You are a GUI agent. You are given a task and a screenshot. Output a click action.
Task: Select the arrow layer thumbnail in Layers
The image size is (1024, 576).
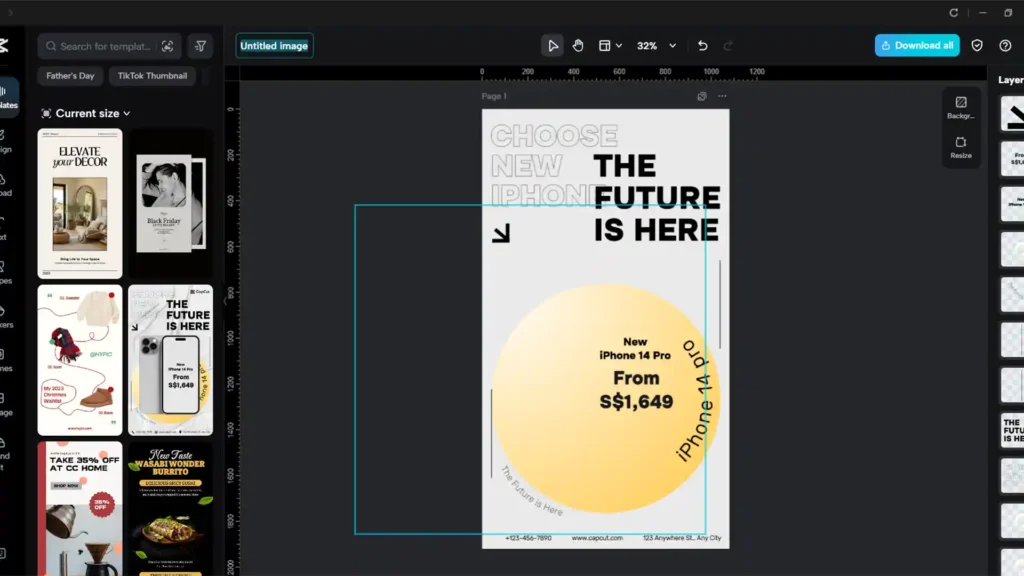click(1013, 114)
